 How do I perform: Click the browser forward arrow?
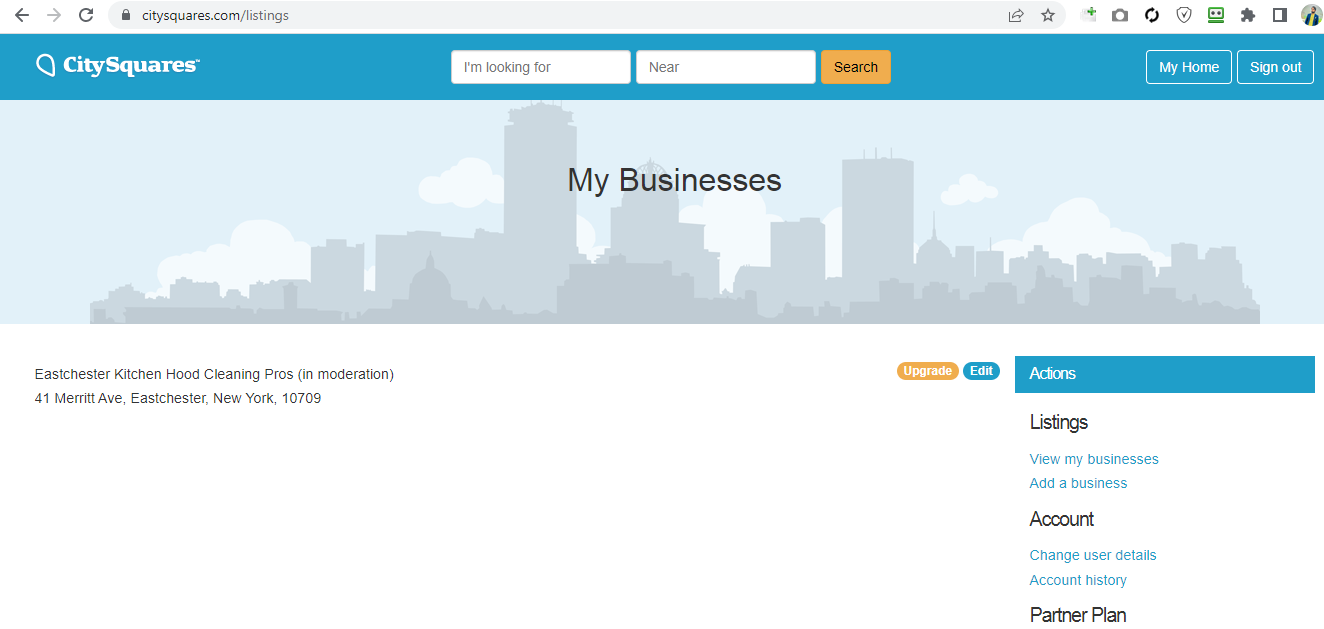tap(54, 15)
